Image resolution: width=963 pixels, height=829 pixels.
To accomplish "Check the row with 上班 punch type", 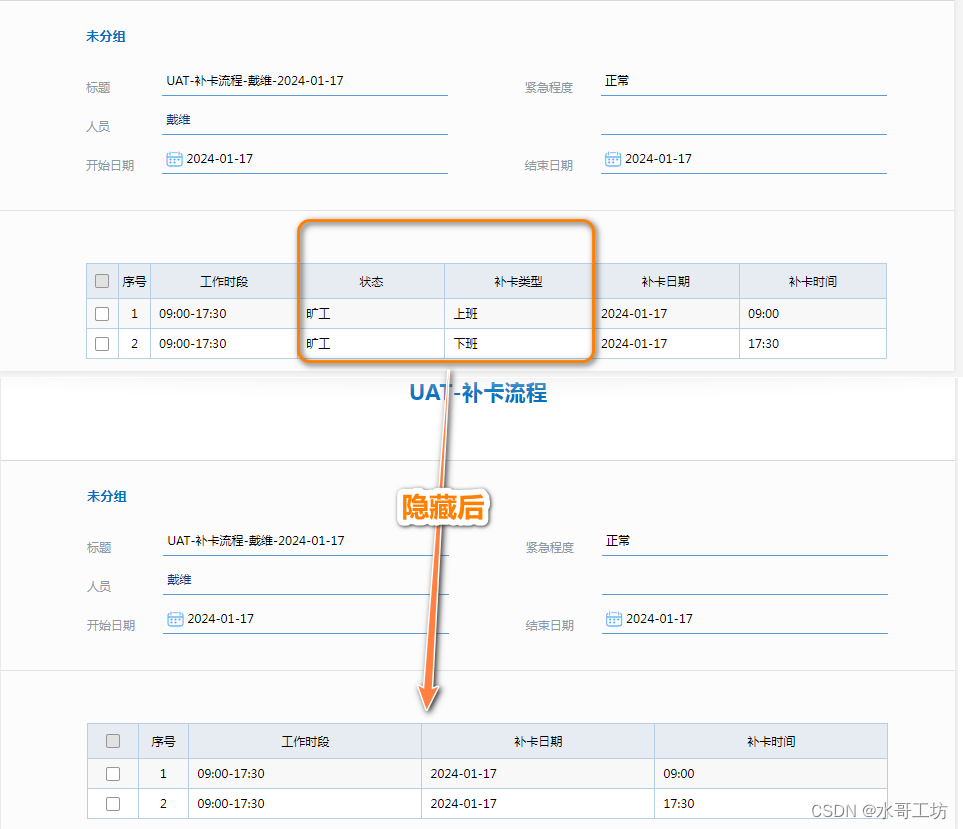I will coord(101,313).
